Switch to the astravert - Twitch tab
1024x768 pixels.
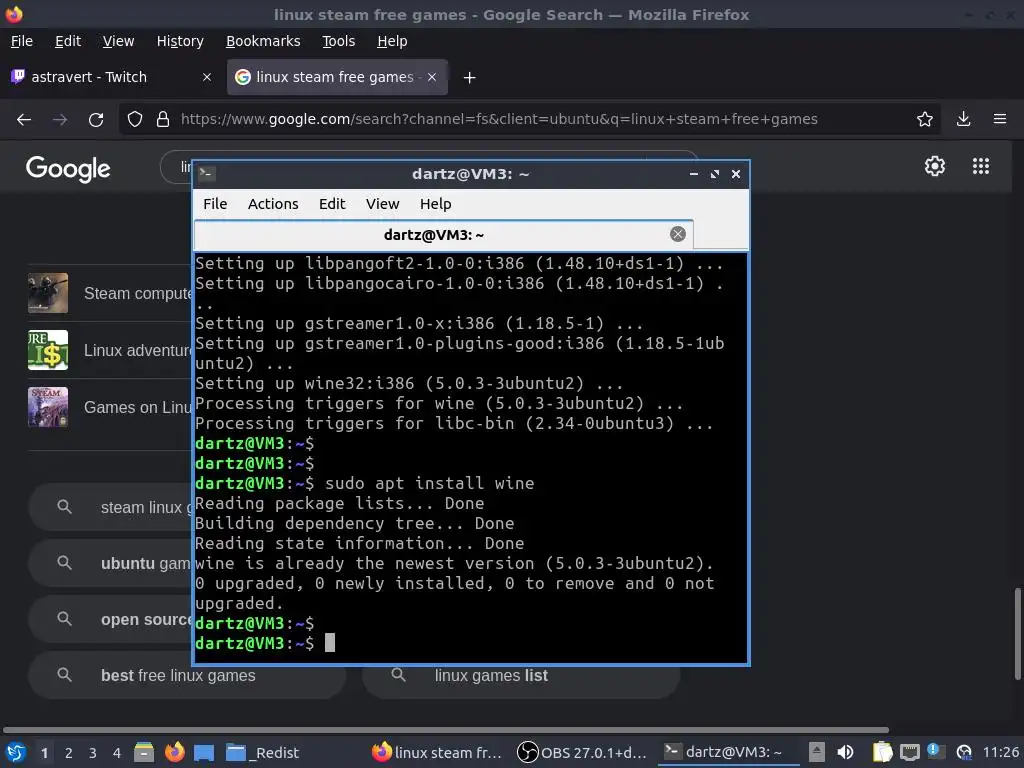point(112,77)
